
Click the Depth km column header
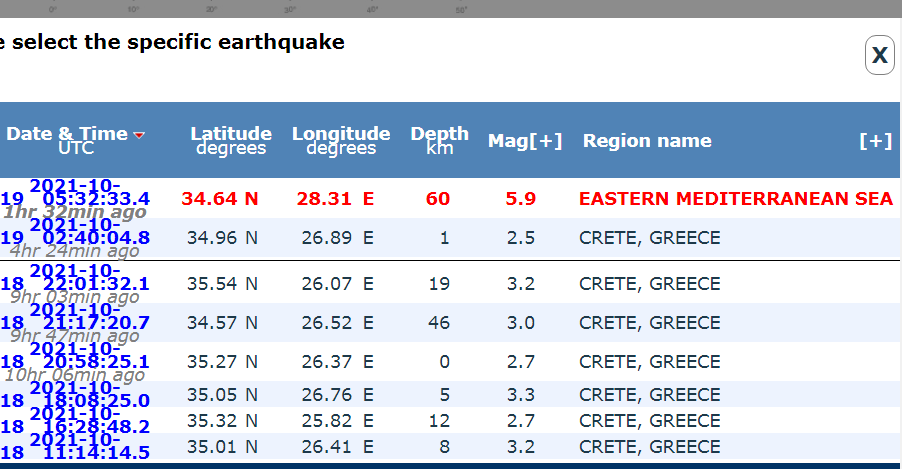point(439,140)
